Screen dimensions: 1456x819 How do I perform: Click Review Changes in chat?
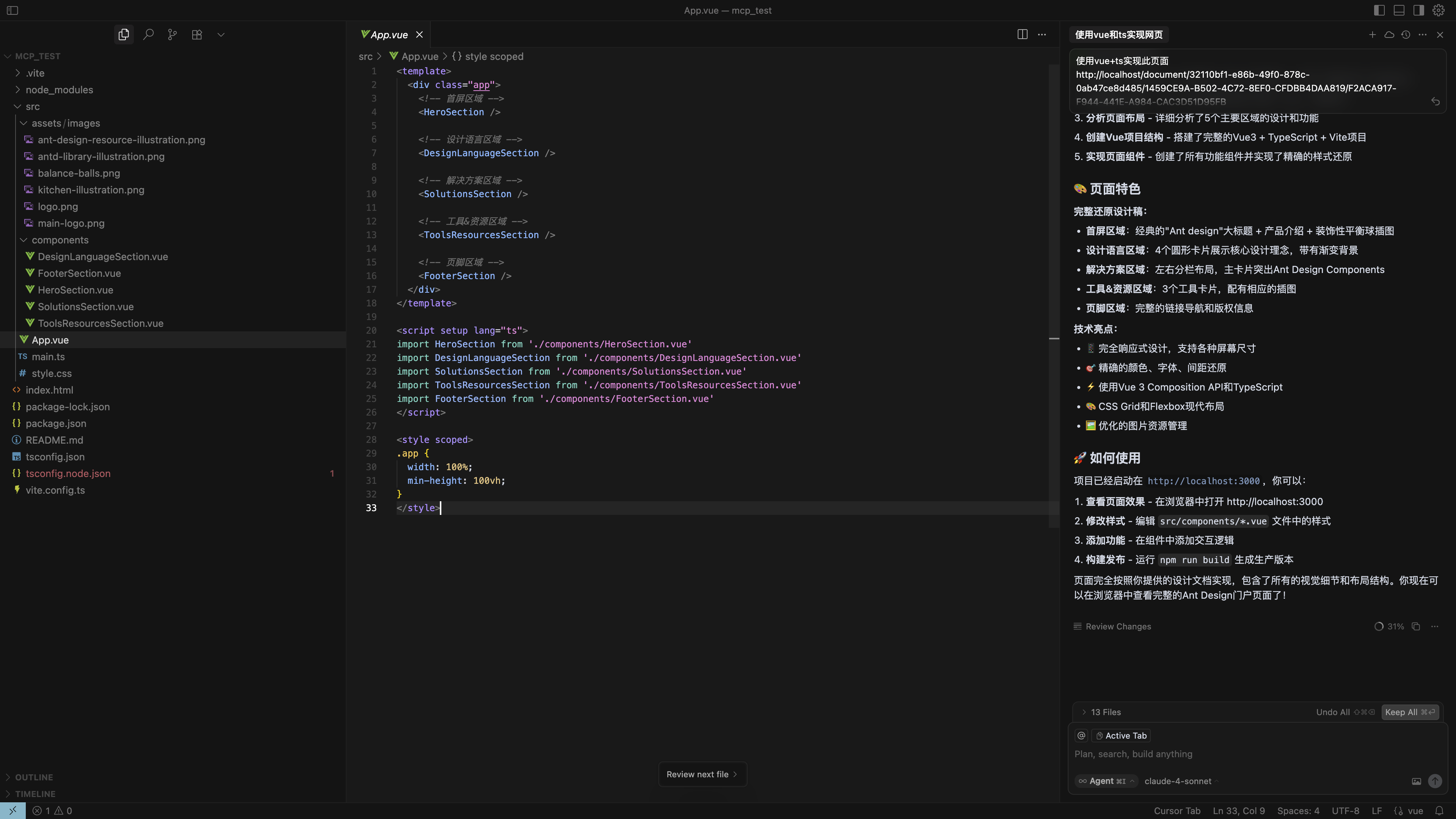point(1112,626)
